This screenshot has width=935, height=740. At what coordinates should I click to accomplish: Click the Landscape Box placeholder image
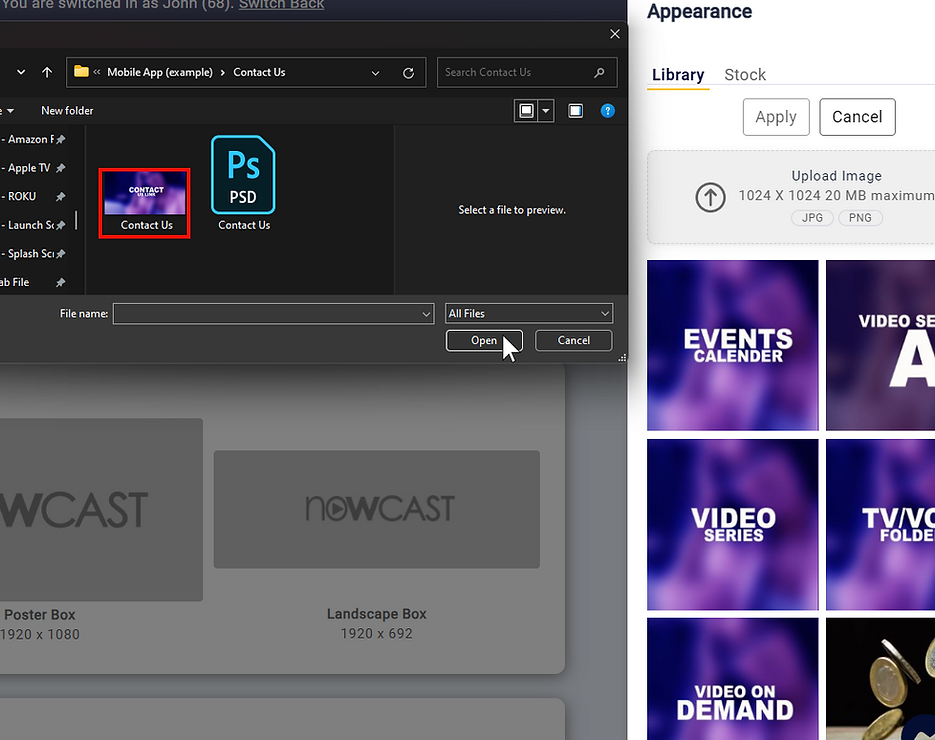pyautogui.click(x=377, y=509)
